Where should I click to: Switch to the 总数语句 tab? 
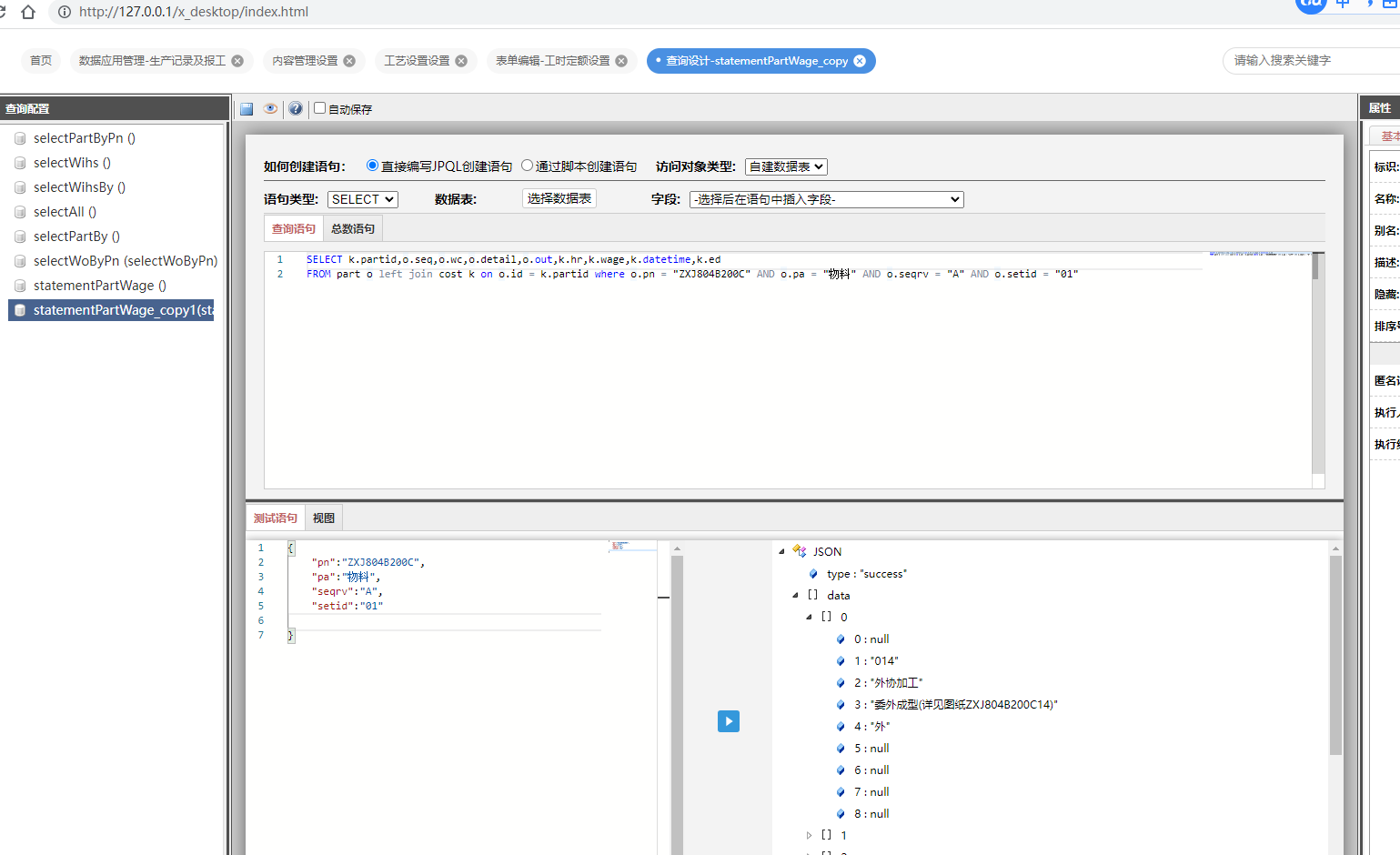[x=352, y=229]
